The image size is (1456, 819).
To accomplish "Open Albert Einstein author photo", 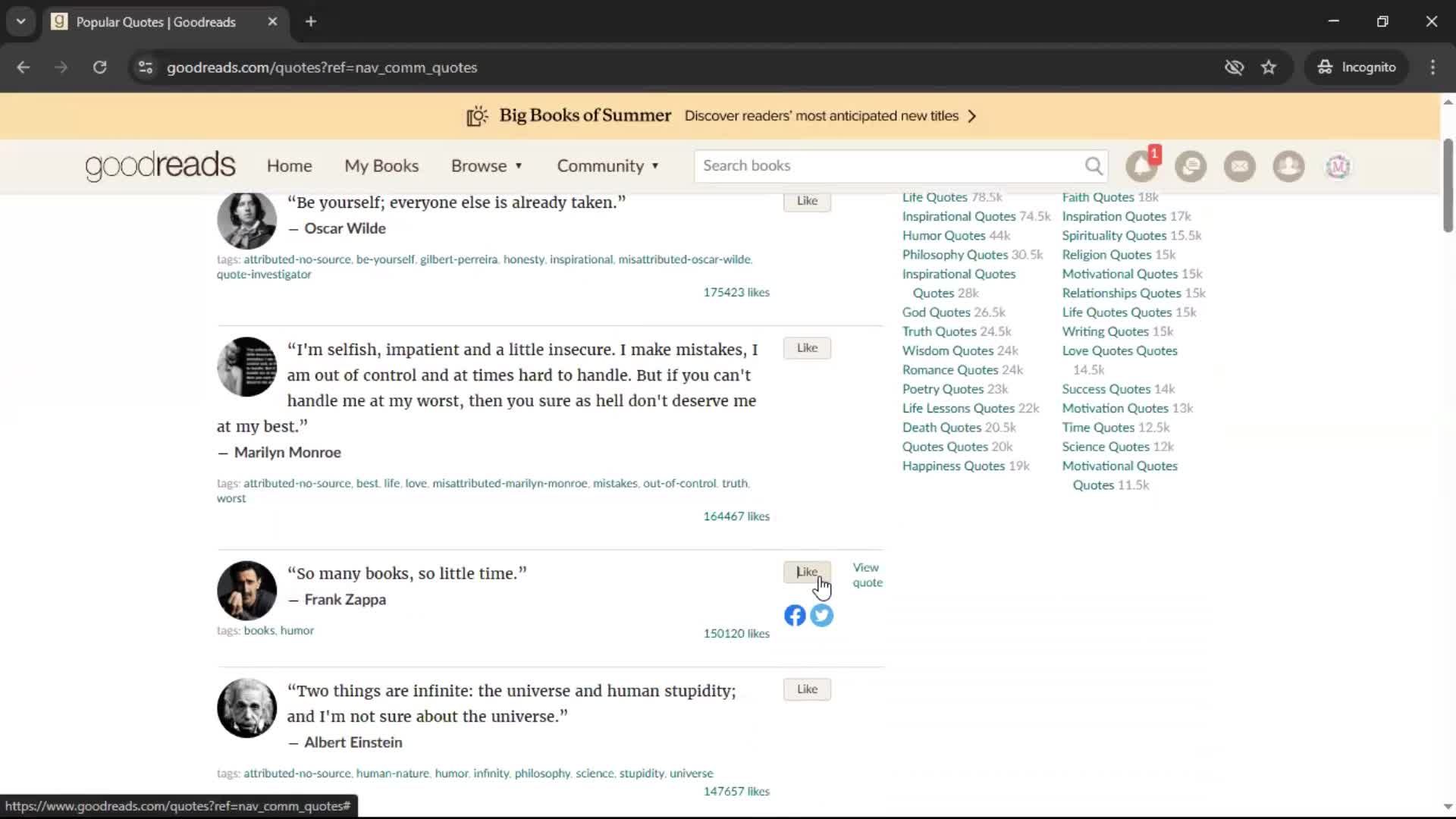I will (x=246, y=708).
